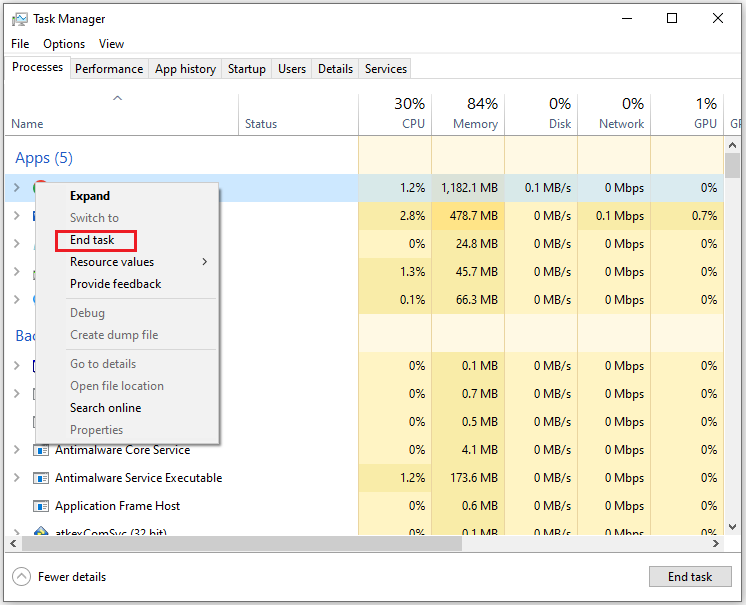Select Provide feedback in context menu
This screenshot has height=605, width=746.
click(x=116, y=284)
